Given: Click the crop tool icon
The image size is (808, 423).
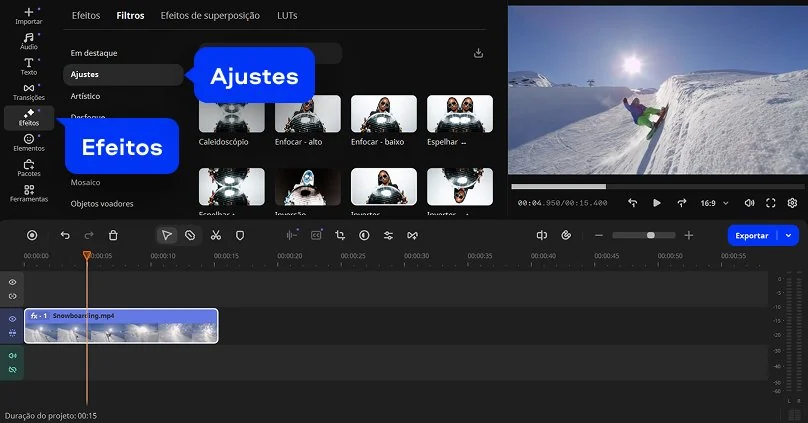Looking at the screenshot, I should click(340, 235).
